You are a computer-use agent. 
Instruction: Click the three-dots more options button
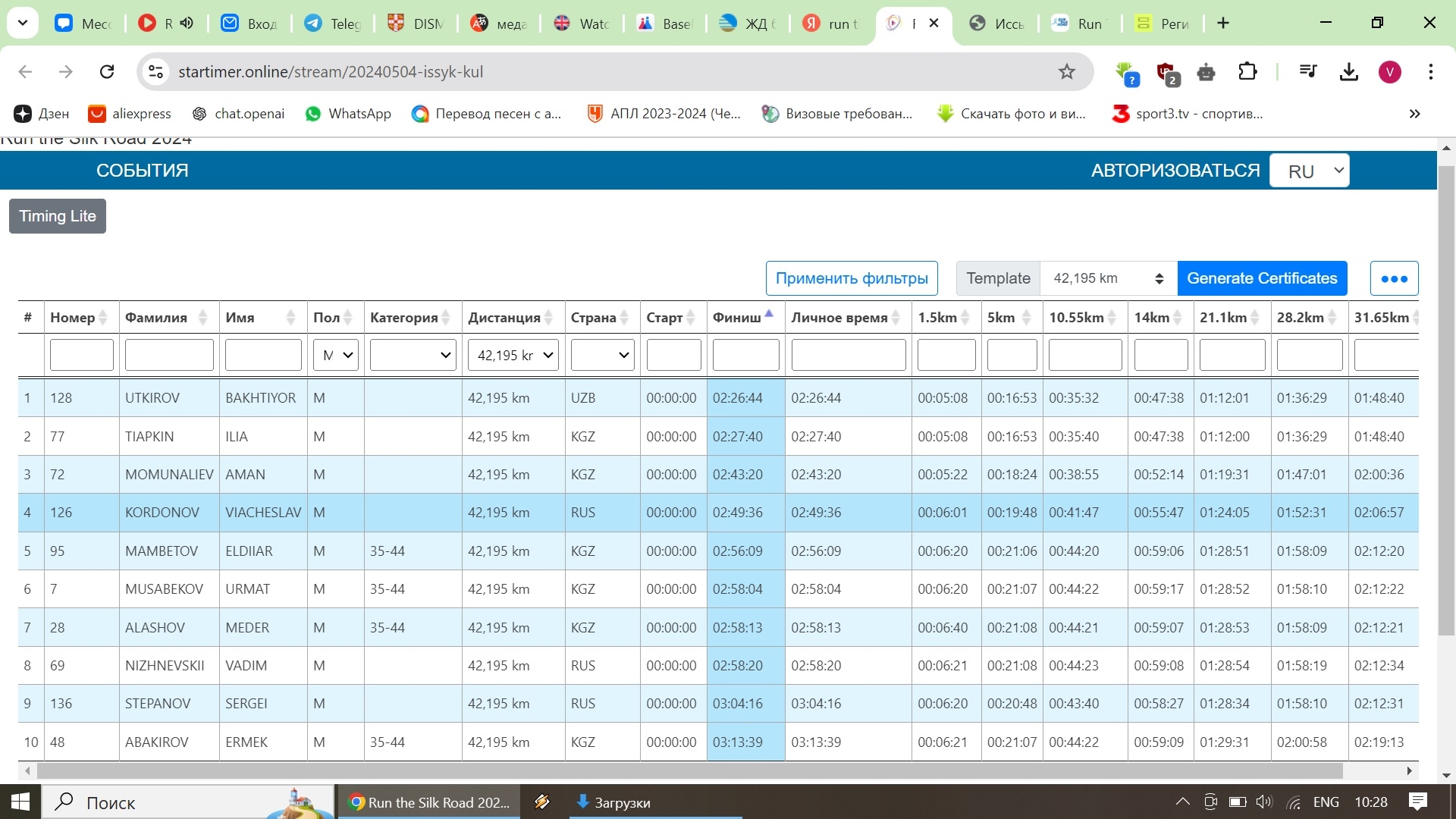(x=1394, y=279)
